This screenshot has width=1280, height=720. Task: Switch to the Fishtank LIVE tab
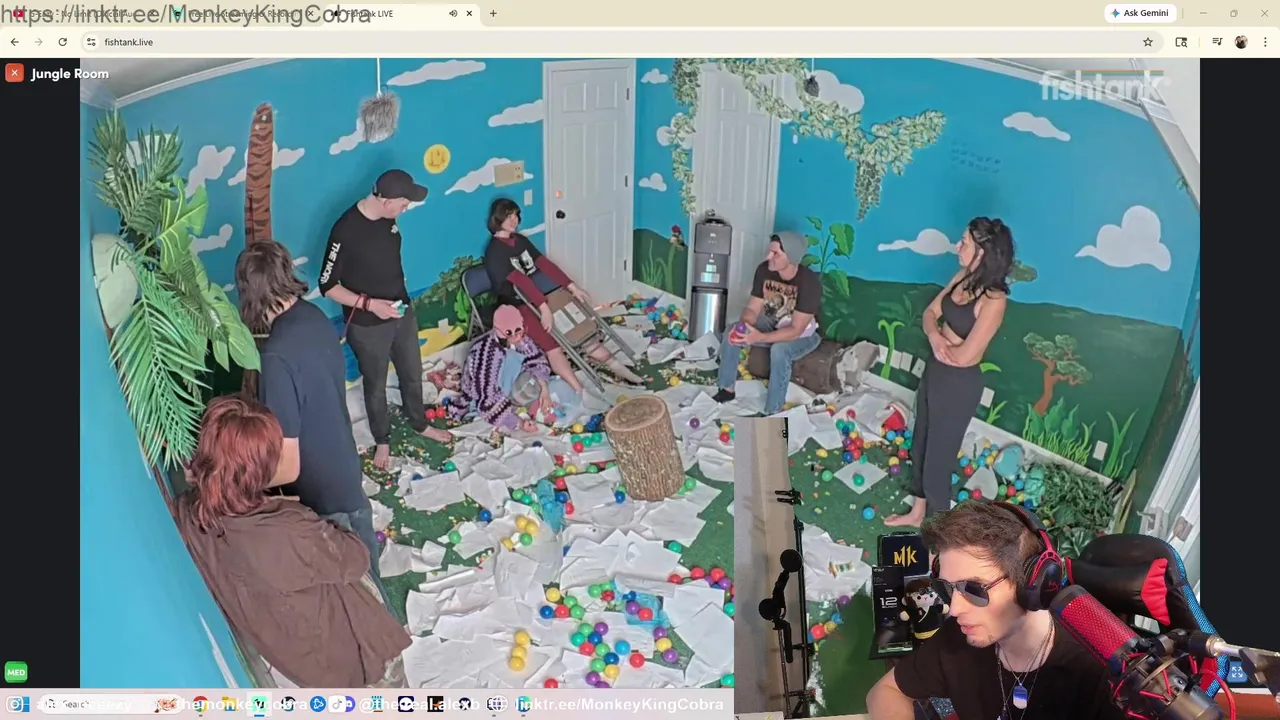click(x=400, y=13)
